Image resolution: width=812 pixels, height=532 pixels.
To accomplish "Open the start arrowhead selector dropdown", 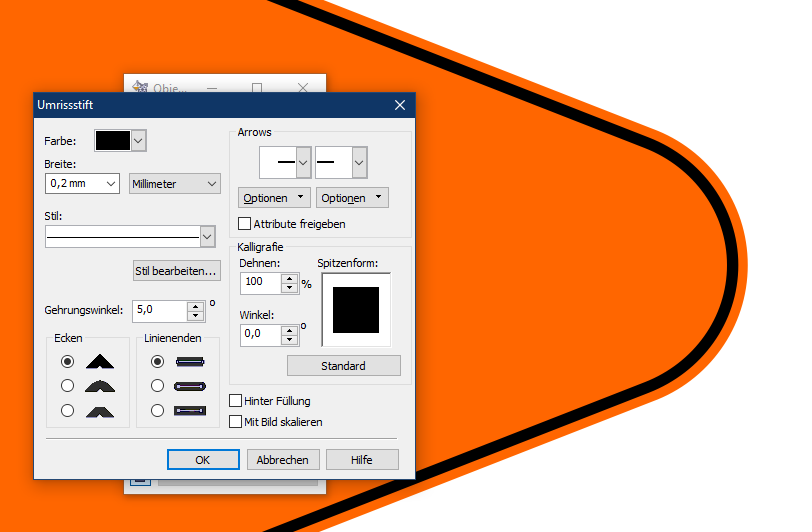I will (x=303, y=163).
